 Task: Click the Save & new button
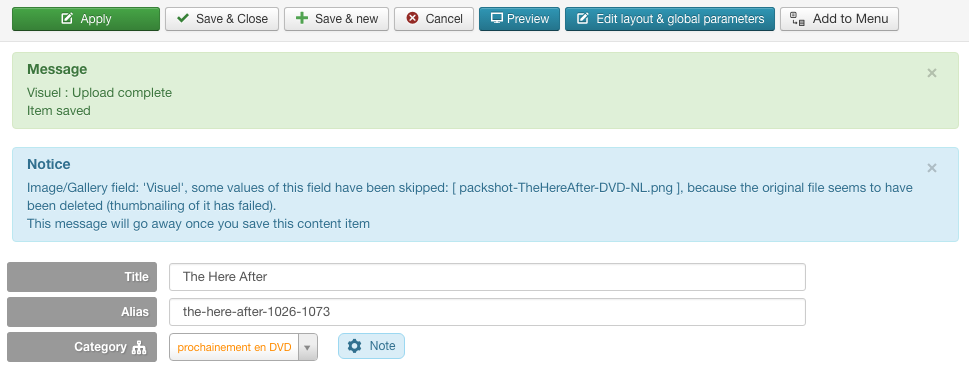[x=336, y=19]
